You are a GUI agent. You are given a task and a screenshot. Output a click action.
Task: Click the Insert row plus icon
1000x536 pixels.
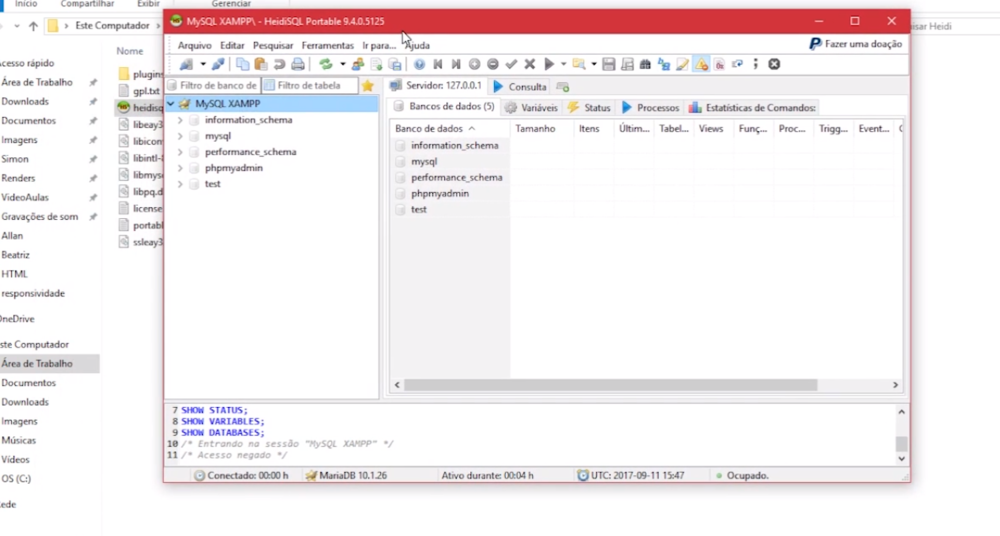tap(474, 64)
